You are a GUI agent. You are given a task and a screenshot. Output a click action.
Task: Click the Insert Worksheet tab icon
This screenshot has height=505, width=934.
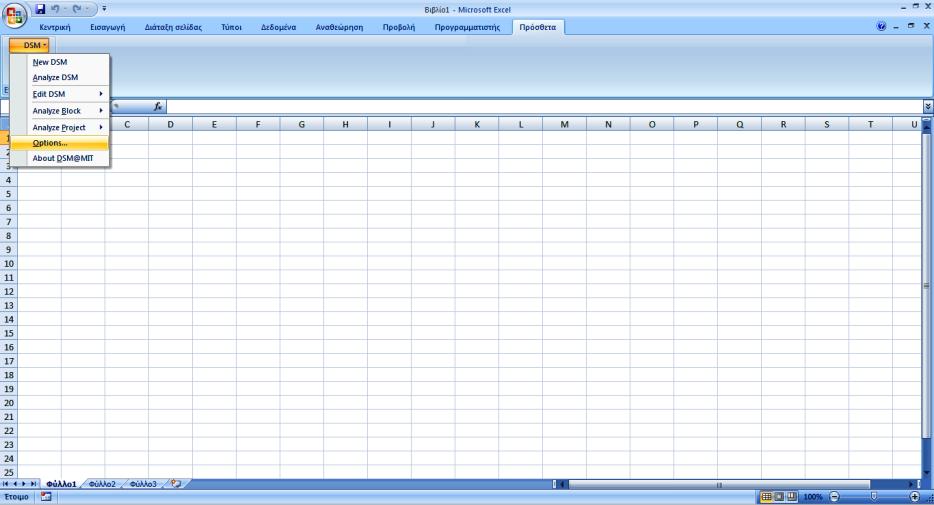tap(176, 484)
